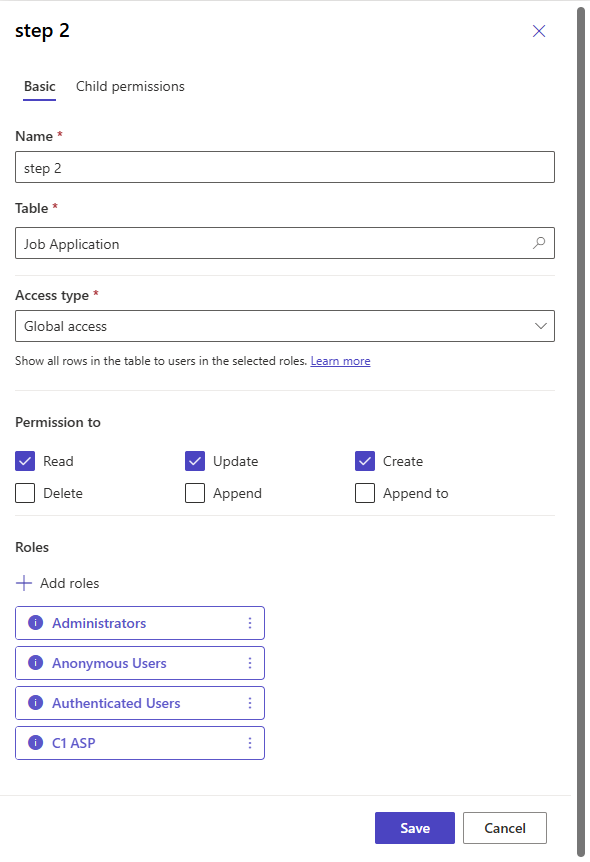Screen dimensions: 590x862
Task: Open more options for Authenticated Users role
Action: click(249, 702)
